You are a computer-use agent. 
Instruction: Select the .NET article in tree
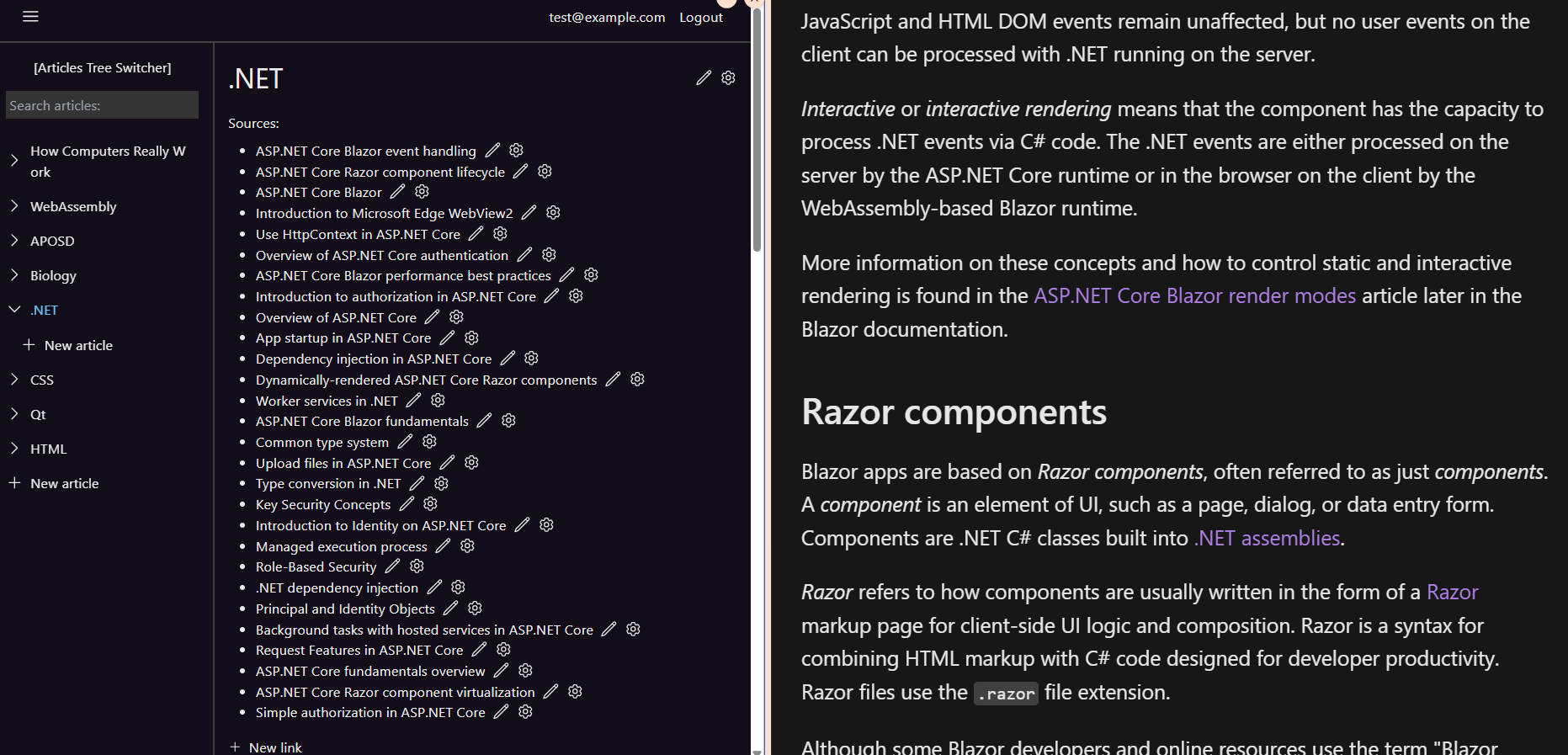pyautogui.click(x=44, y=310)
